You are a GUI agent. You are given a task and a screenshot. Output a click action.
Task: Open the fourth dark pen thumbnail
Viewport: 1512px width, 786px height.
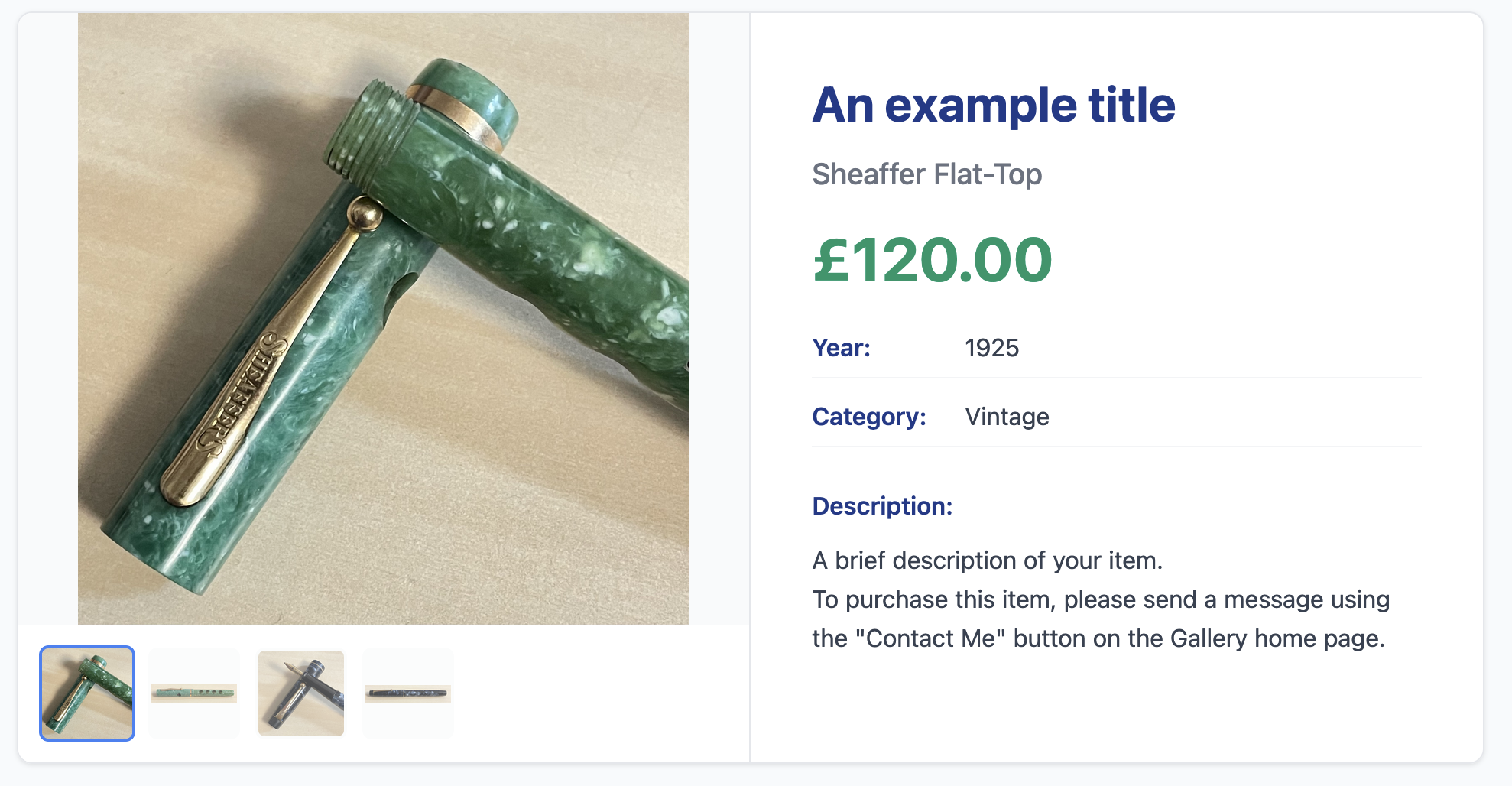tap(408, 693)
